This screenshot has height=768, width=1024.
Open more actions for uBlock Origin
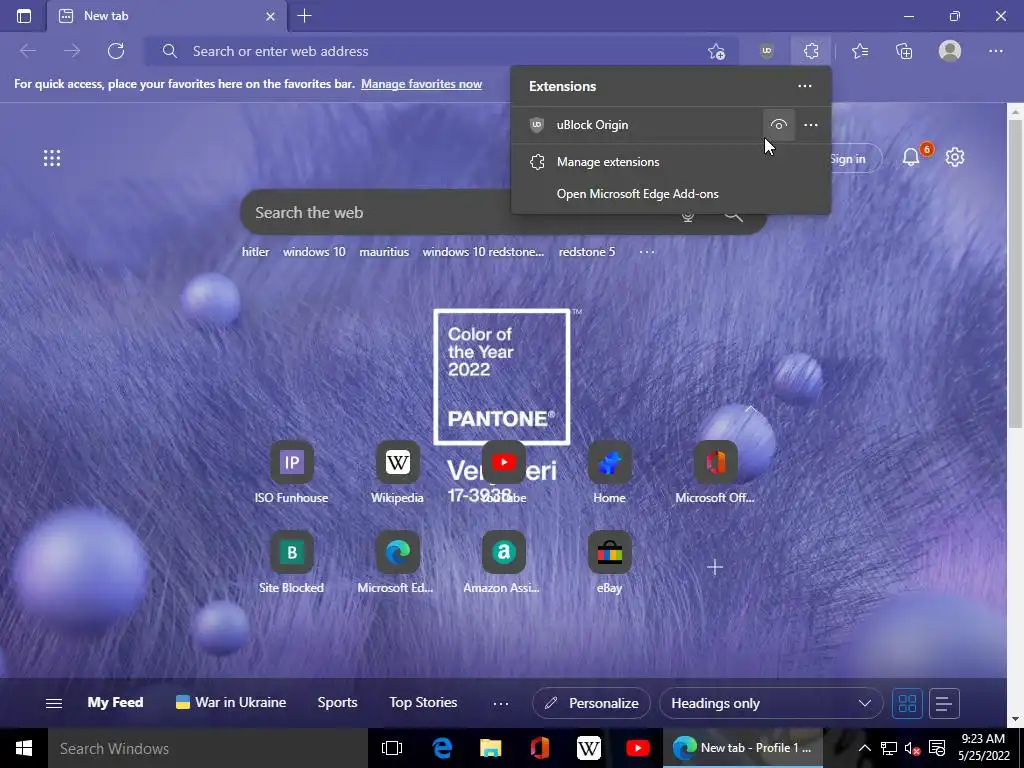pyautogui.click(x=810, y=125)
